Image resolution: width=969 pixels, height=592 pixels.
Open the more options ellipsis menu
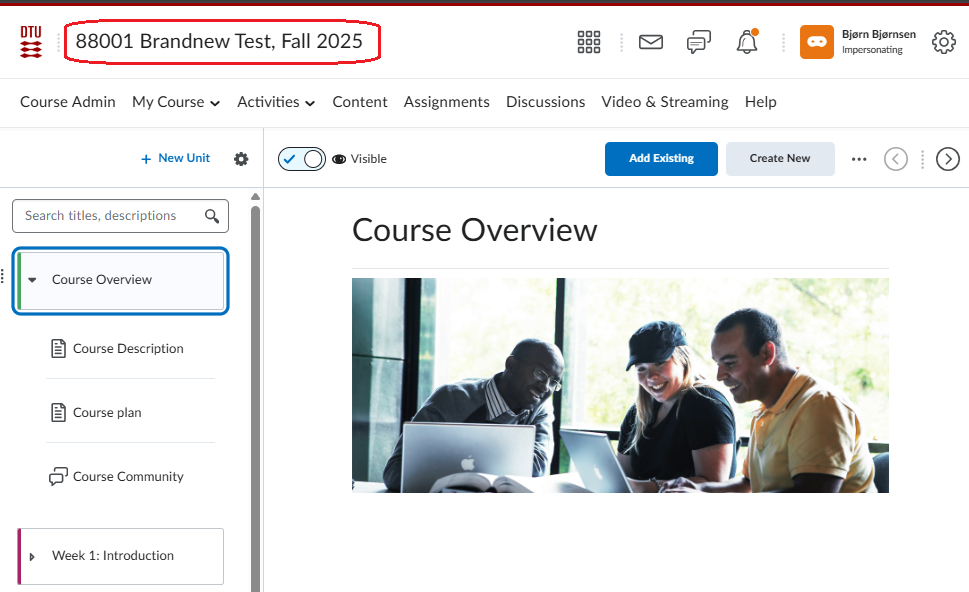859,159
